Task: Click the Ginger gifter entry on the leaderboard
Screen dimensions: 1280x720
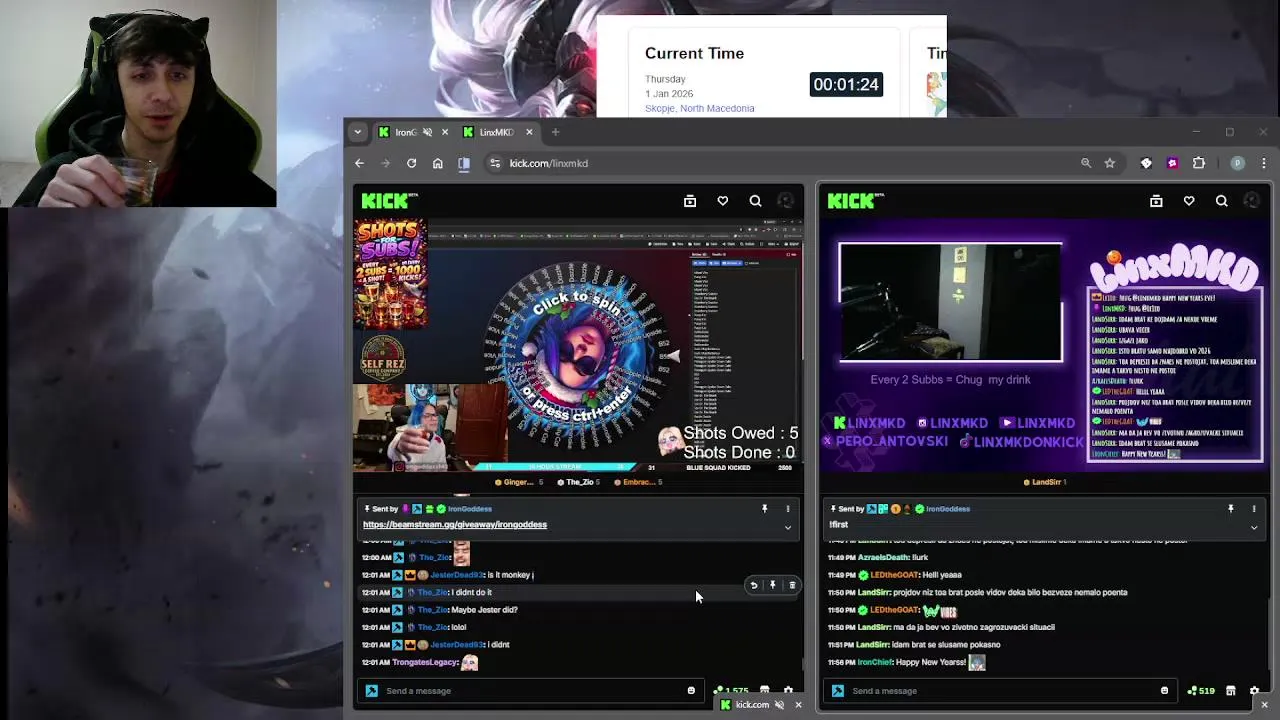Action: coord(519,482)
